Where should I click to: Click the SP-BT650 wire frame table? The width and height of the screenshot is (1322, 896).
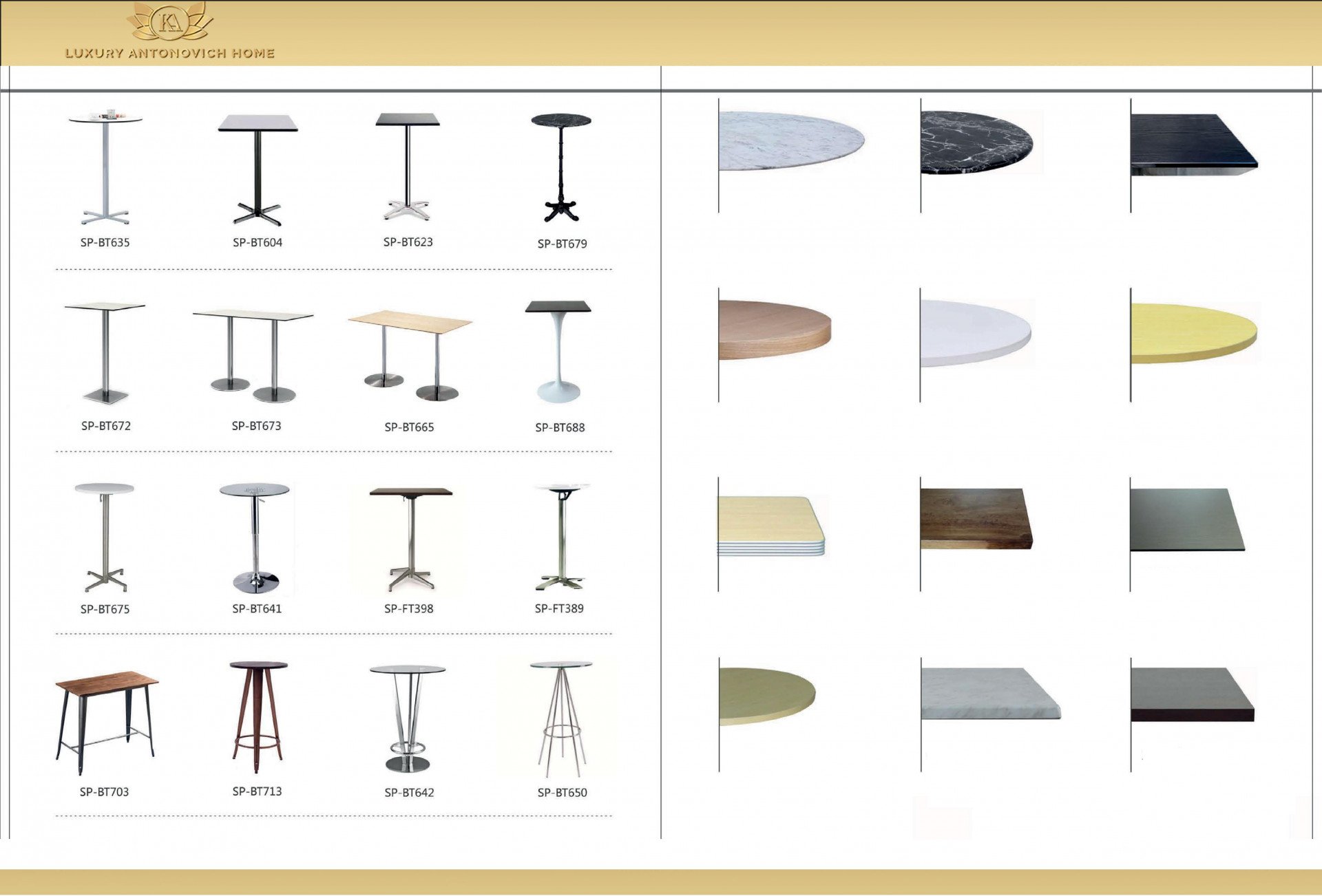561,719
